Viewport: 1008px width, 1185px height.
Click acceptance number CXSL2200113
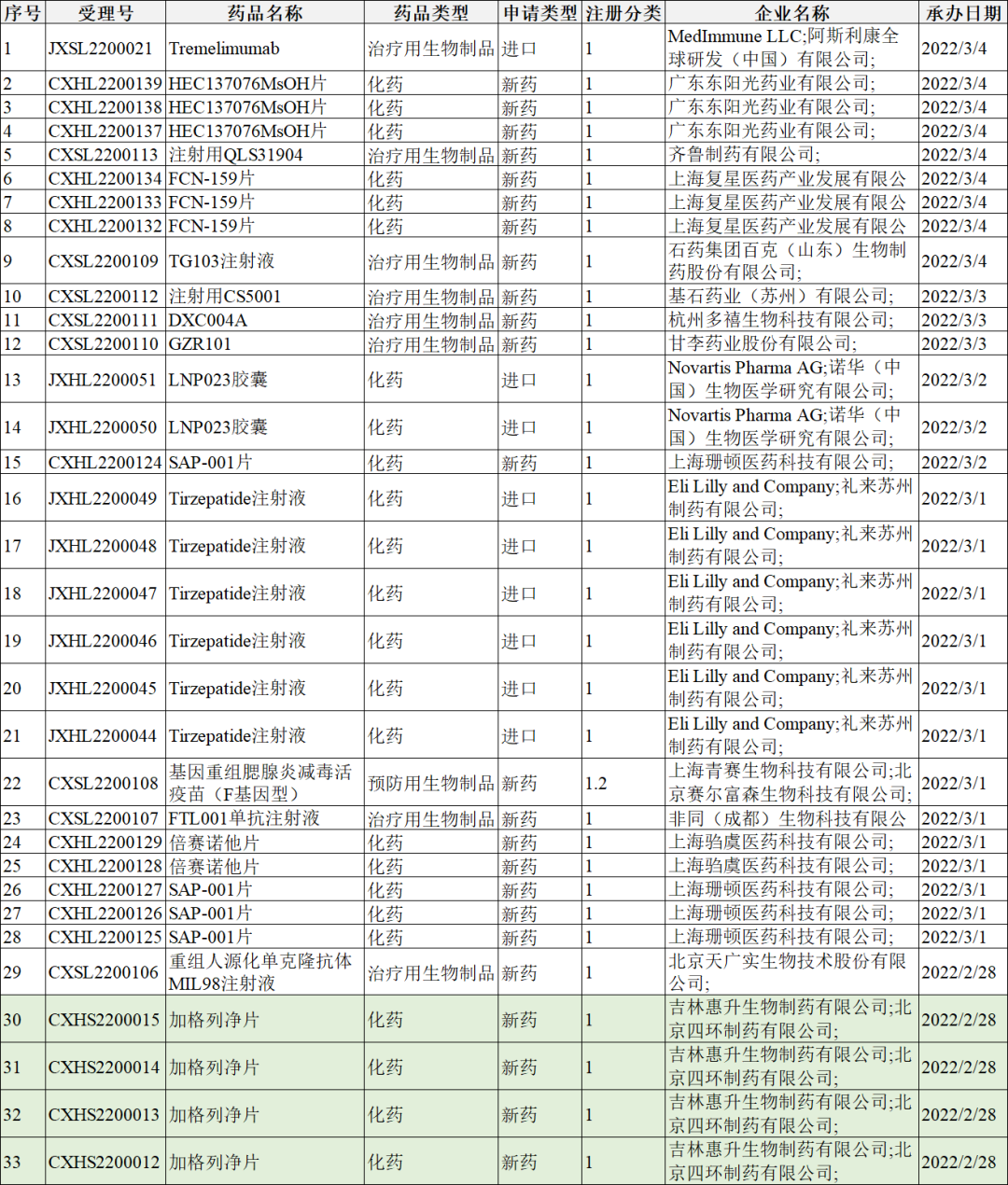coord(105,154)
